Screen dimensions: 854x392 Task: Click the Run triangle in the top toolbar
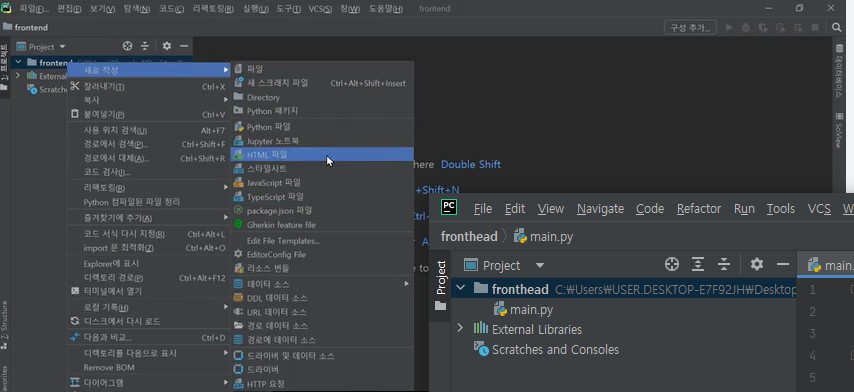729,27
